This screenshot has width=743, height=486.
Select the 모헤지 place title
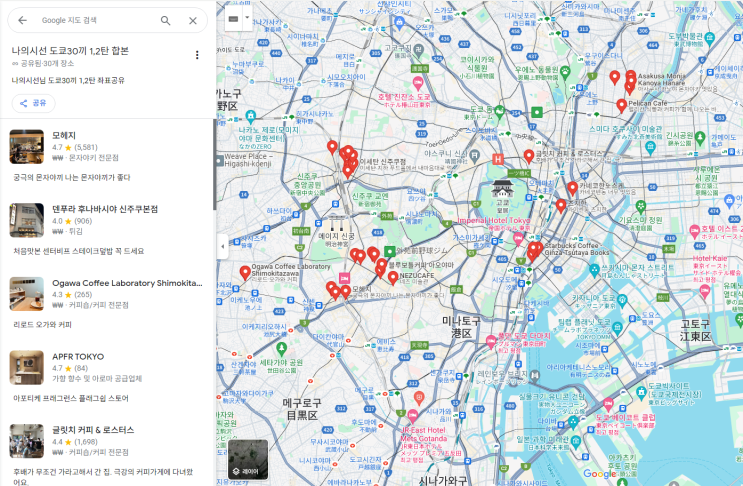[64, 135]
